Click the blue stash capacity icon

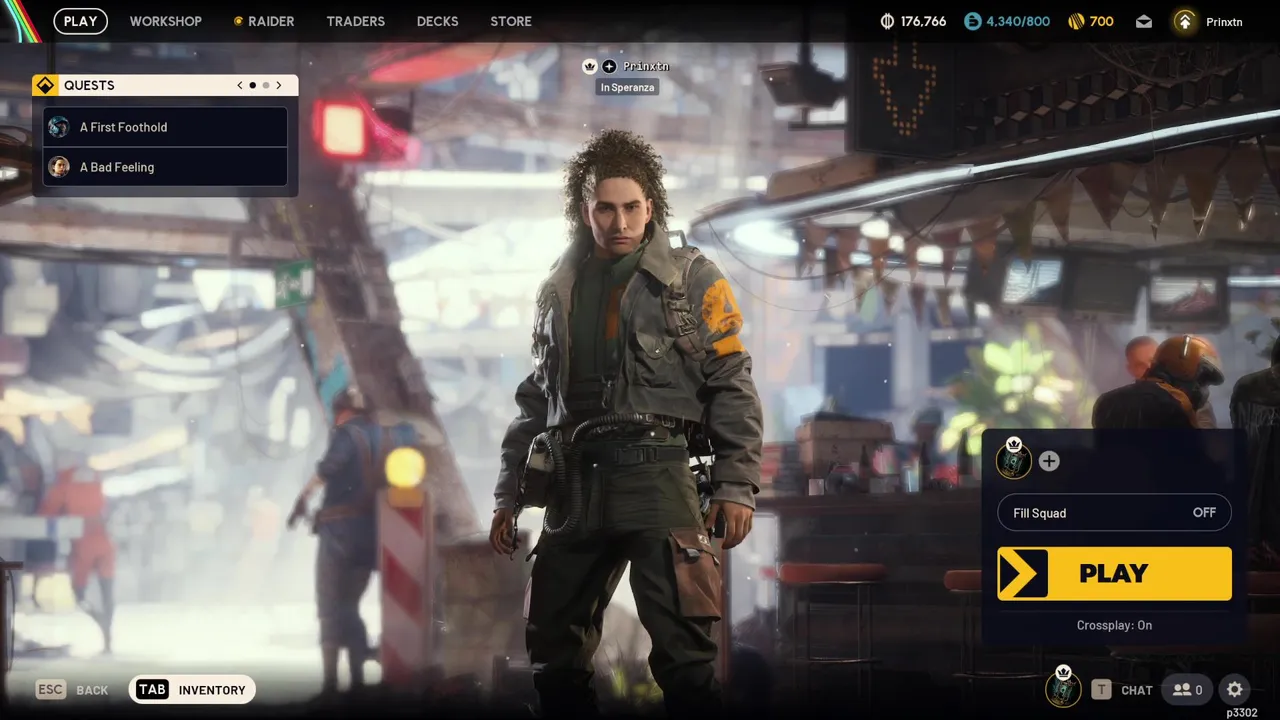pos(973,21)
